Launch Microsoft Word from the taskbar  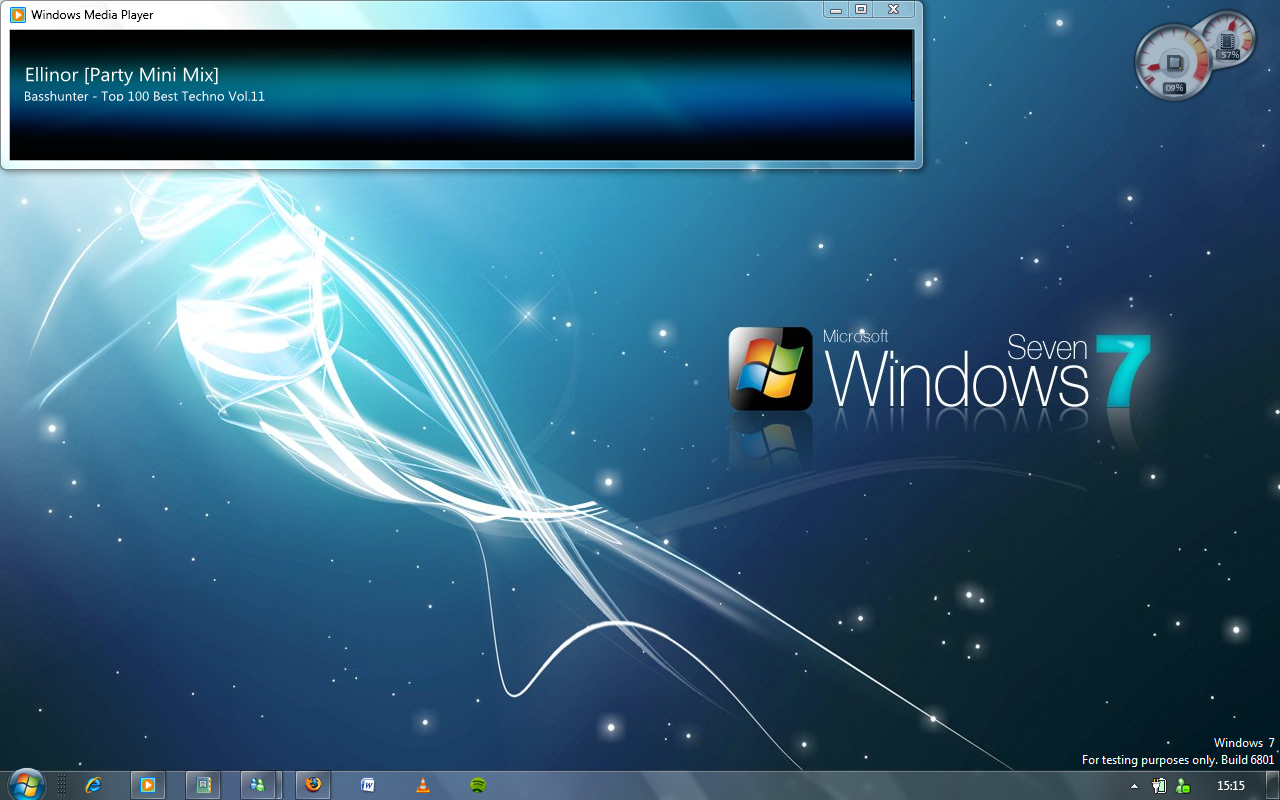pyautogui.click(x=368, y=785)
